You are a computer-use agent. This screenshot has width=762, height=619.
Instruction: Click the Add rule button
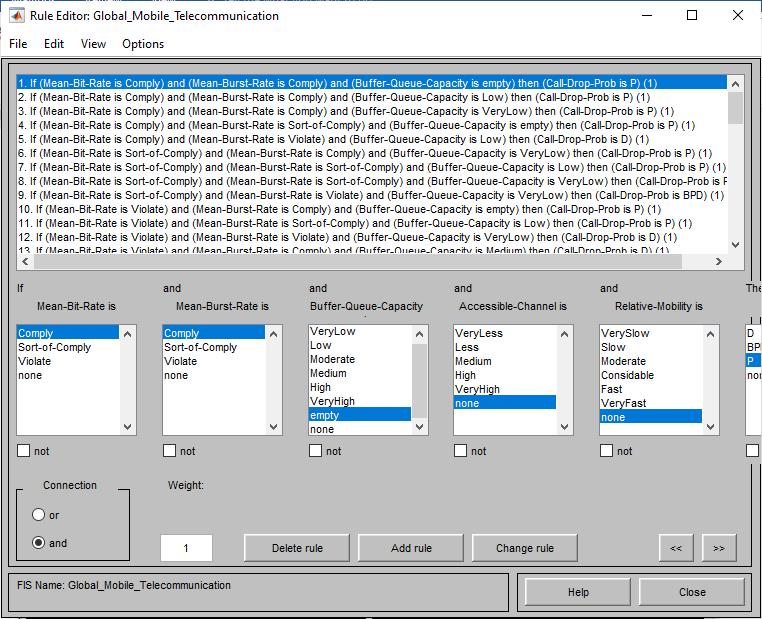point(411,548)
